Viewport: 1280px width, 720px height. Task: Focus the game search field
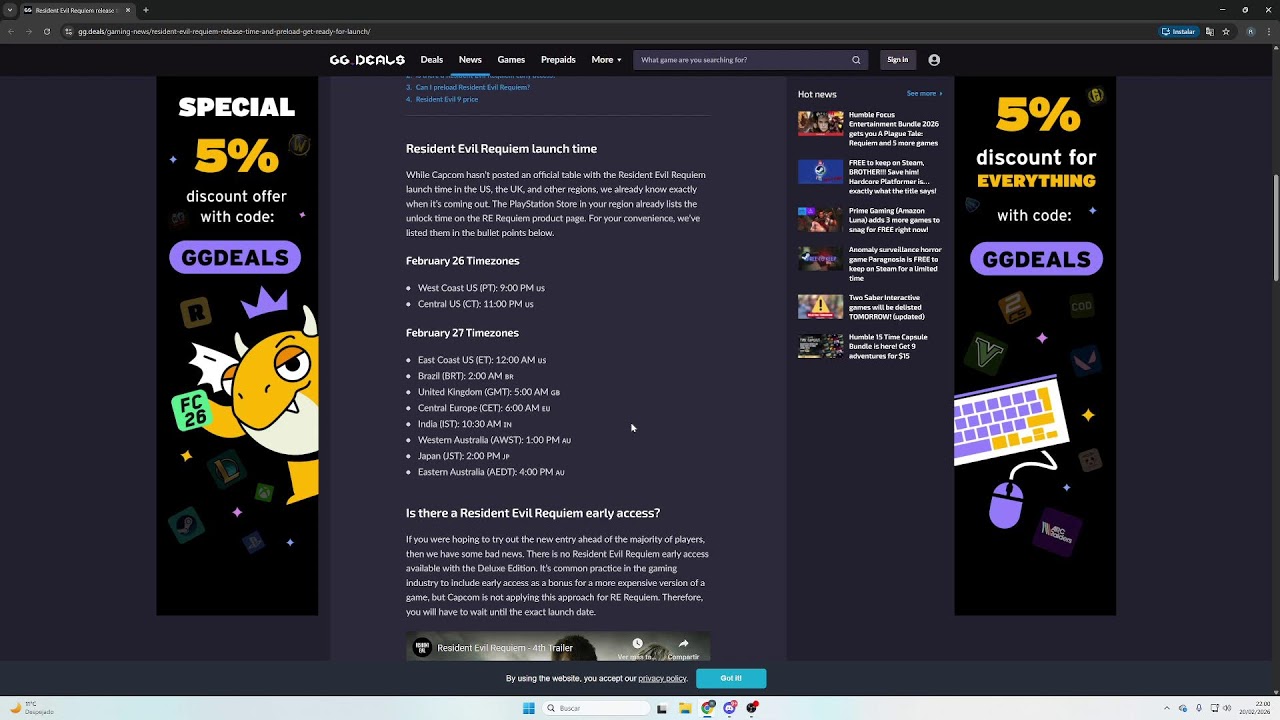[x=743, y=60]
